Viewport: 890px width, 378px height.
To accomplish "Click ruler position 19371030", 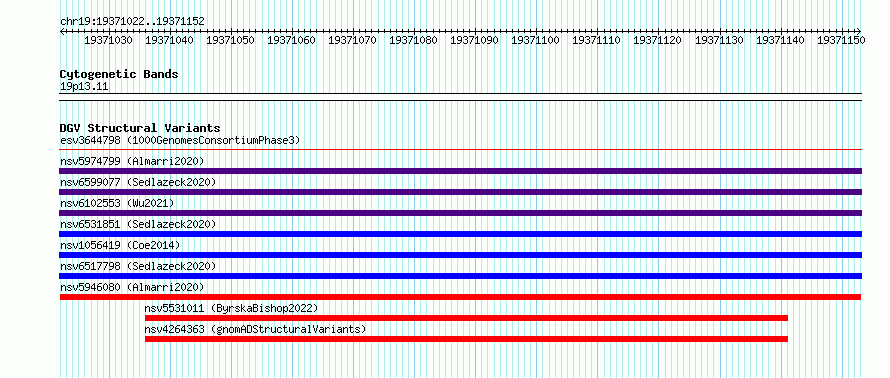I will pyautogui.click(x=108, y=40).
